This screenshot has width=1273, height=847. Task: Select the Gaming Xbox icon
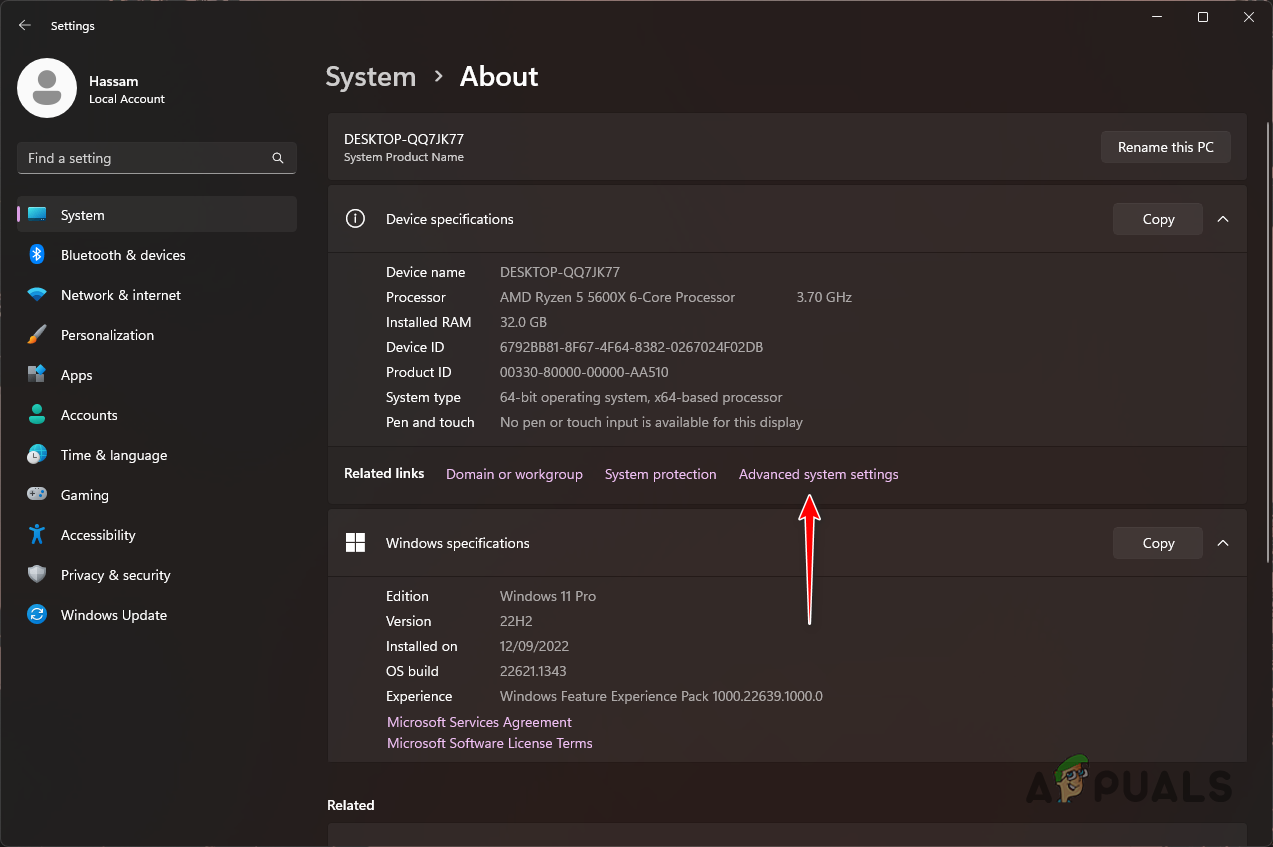click(x=37, y=495)
